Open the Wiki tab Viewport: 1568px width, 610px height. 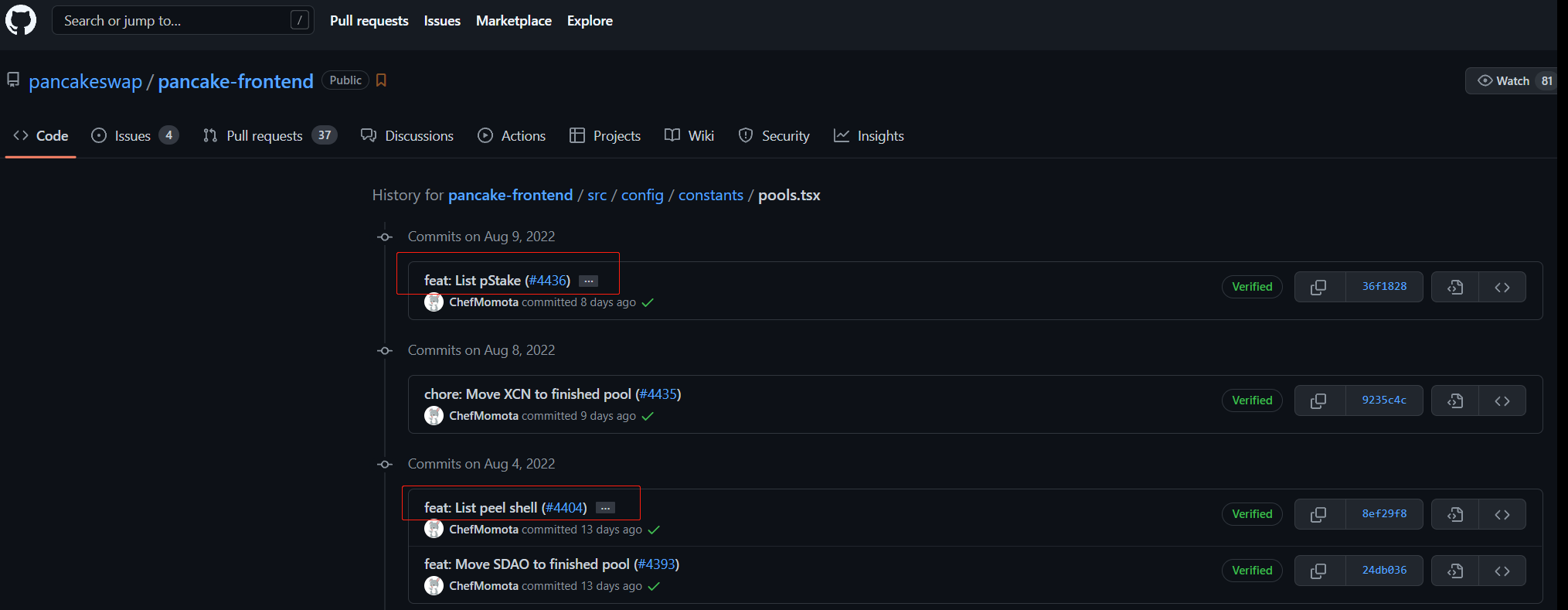click(689, 135)
